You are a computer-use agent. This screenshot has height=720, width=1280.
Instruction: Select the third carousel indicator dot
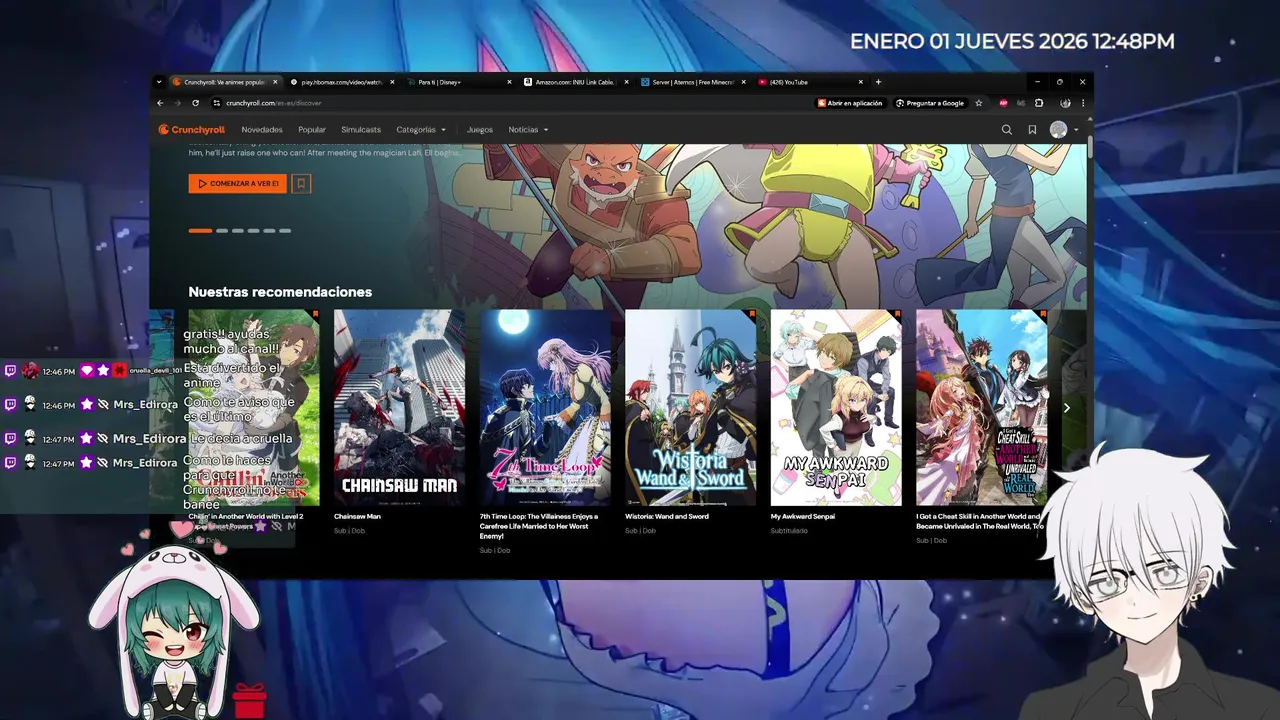(238, 230)
